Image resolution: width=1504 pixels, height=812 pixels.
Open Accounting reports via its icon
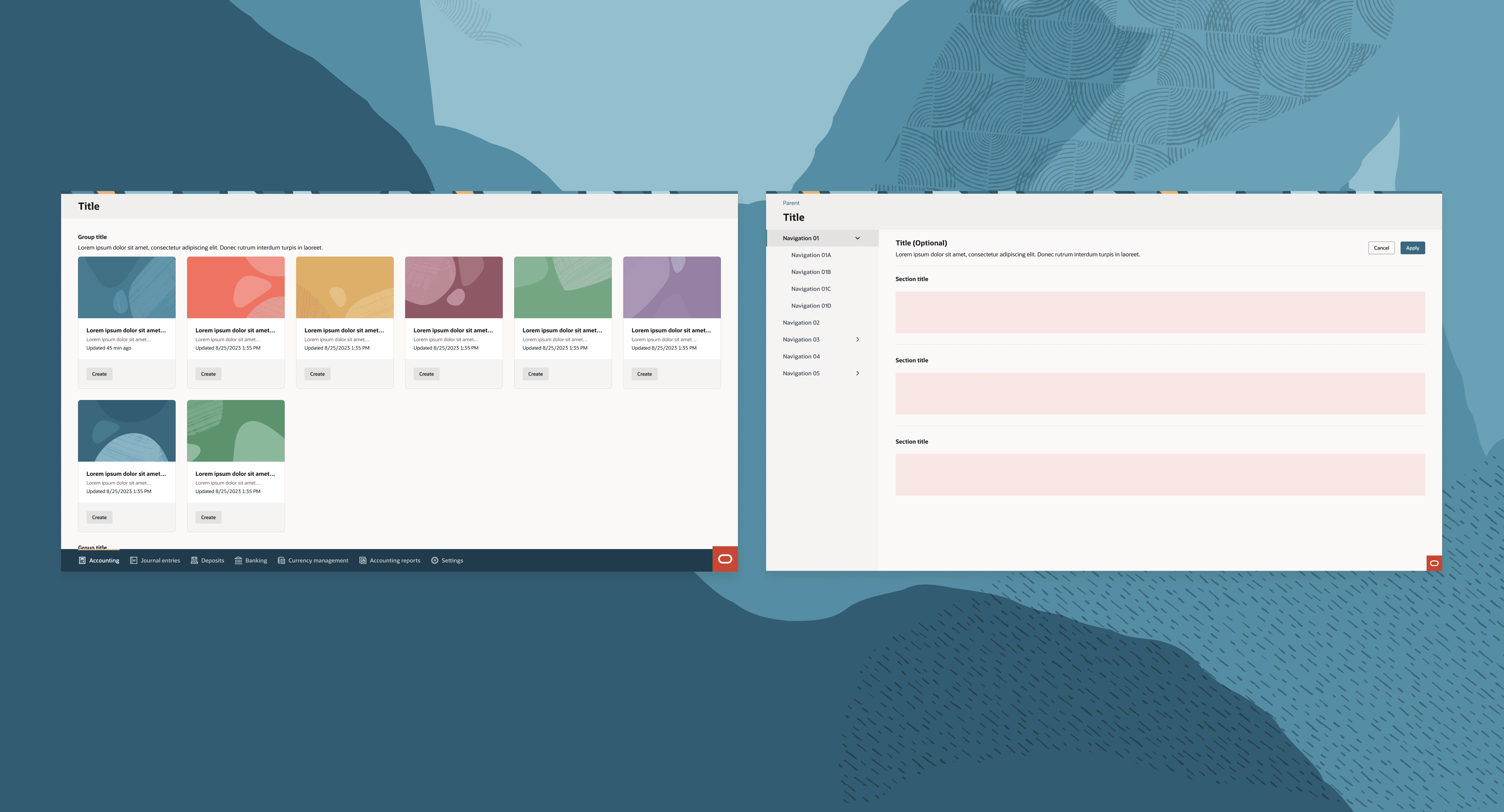[x=363, y=560]
